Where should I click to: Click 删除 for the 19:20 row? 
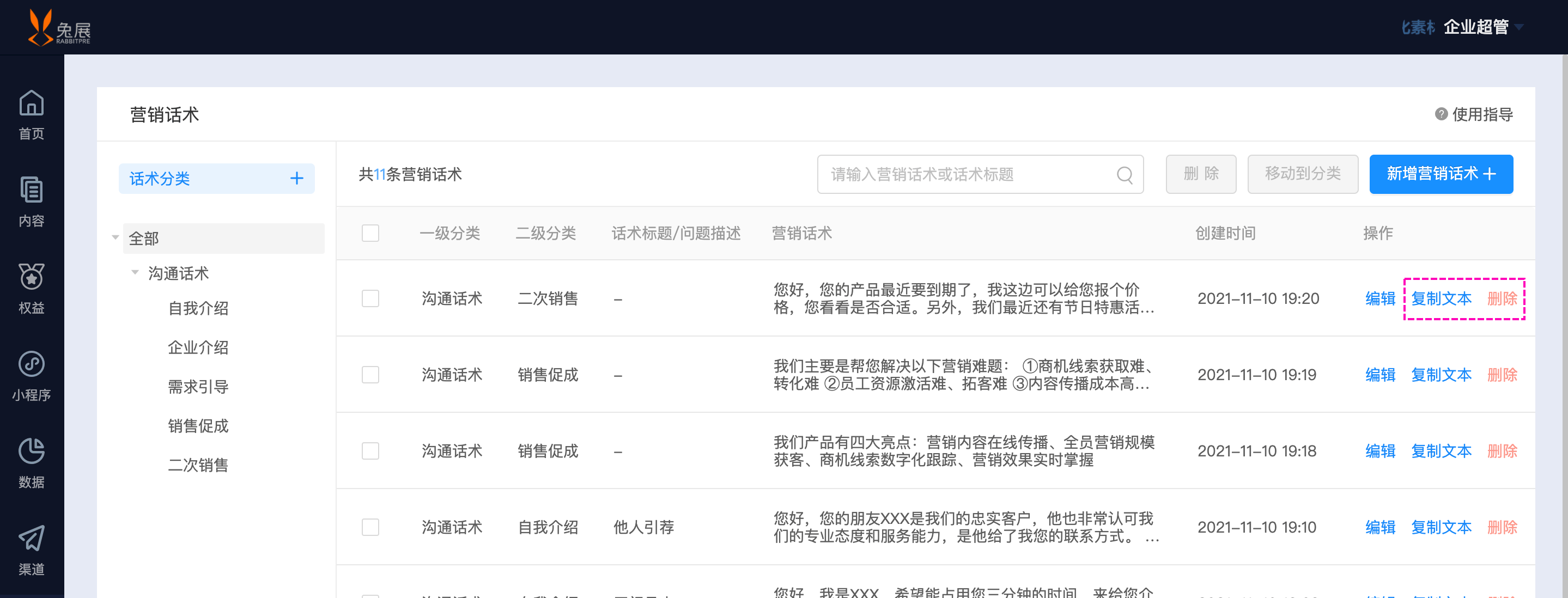click(x=1502, y=298)
